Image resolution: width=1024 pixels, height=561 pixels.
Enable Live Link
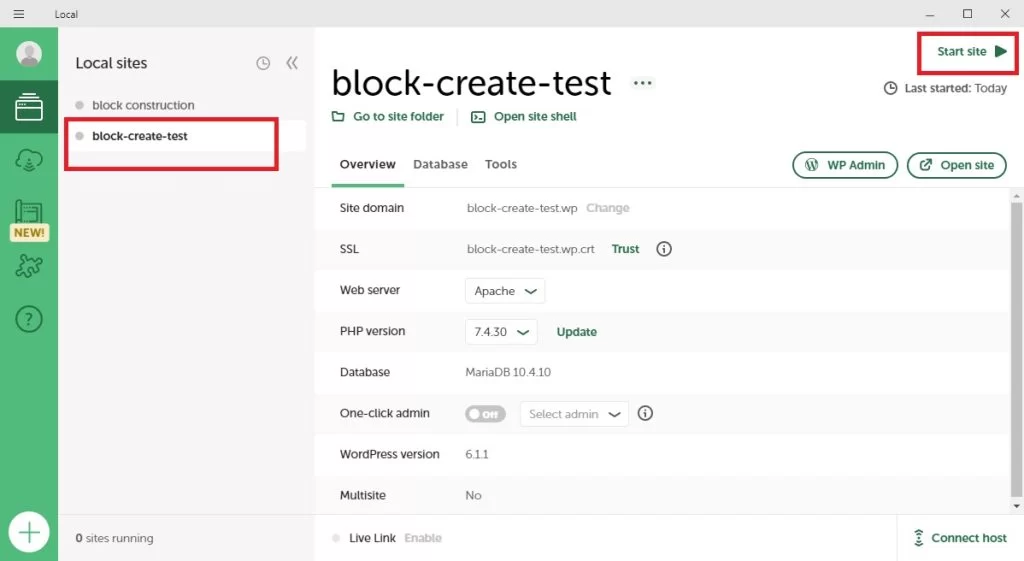coord(423,538)
